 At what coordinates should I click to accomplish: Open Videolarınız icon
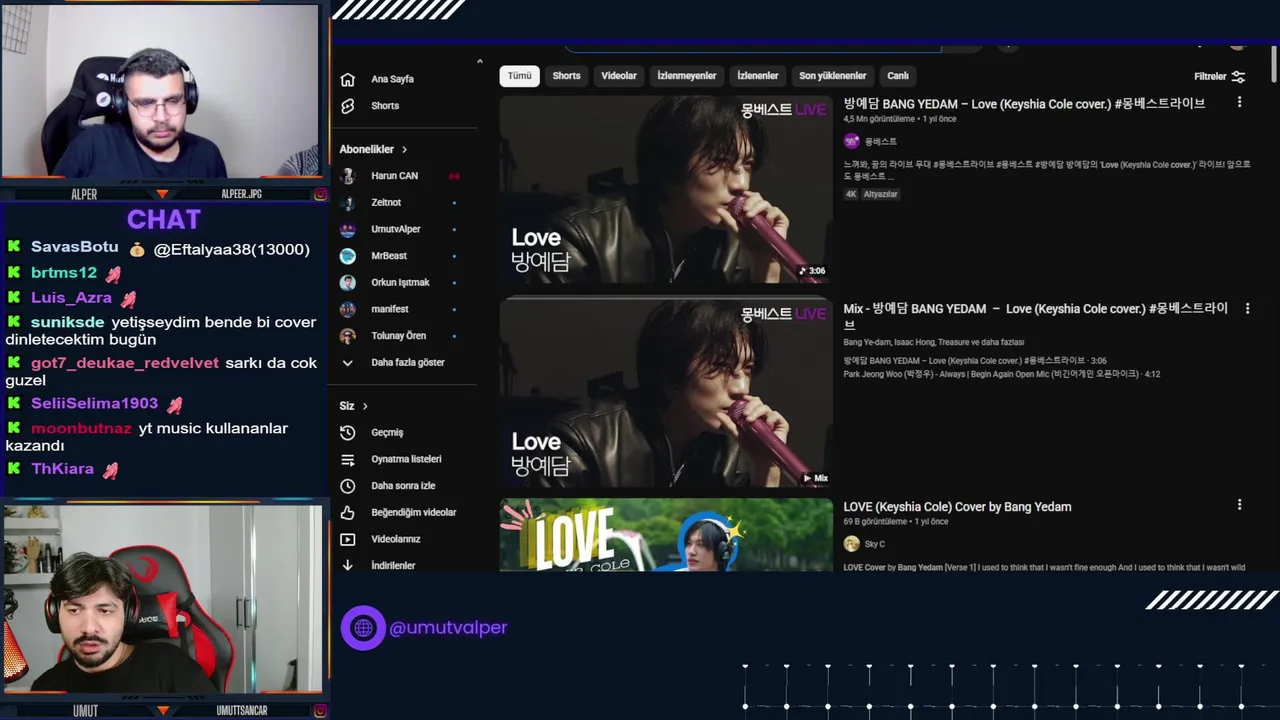347,540
